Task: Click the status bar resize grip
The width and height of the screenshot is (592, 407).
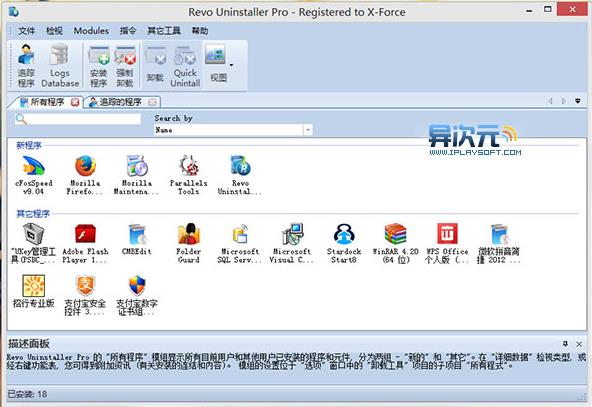Action: pos(582,396)
